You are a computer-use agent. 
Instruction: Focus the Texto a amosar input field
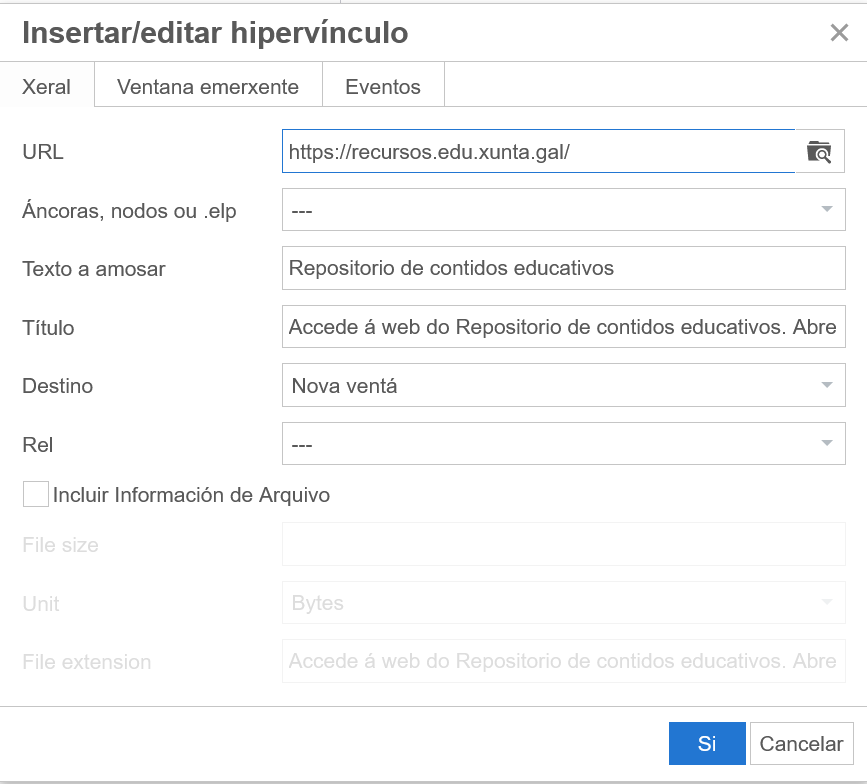click(x=563, y=268)
